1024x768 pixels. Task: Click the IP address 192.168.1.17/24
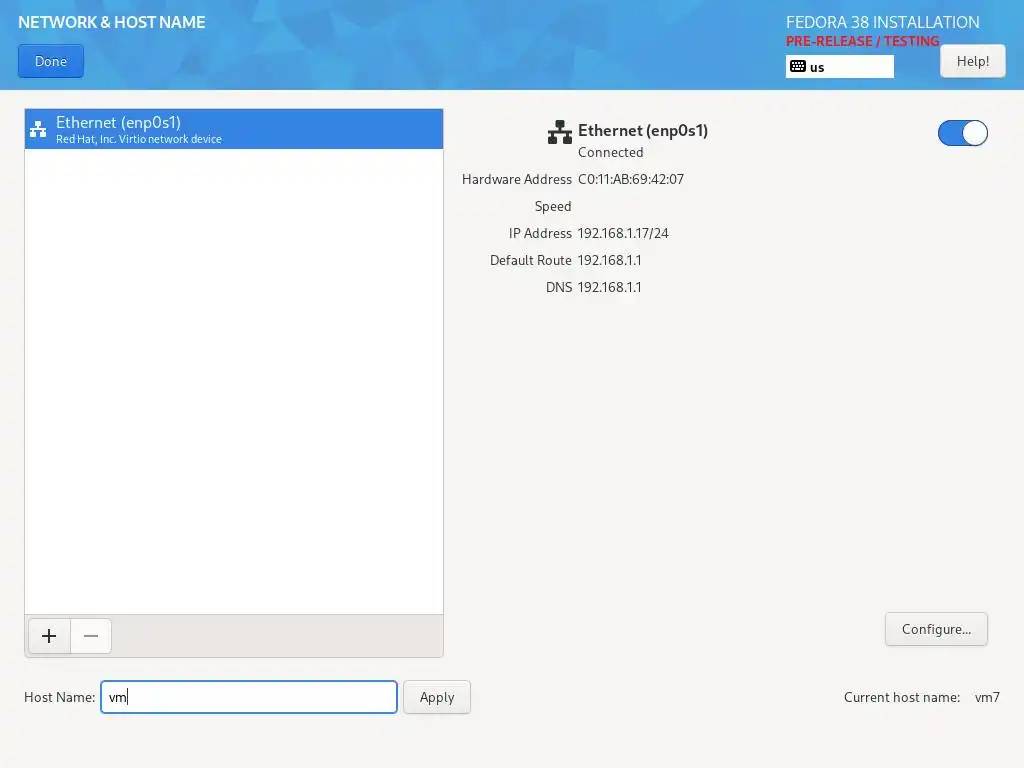pyautogui.click(x=623, y=233)
